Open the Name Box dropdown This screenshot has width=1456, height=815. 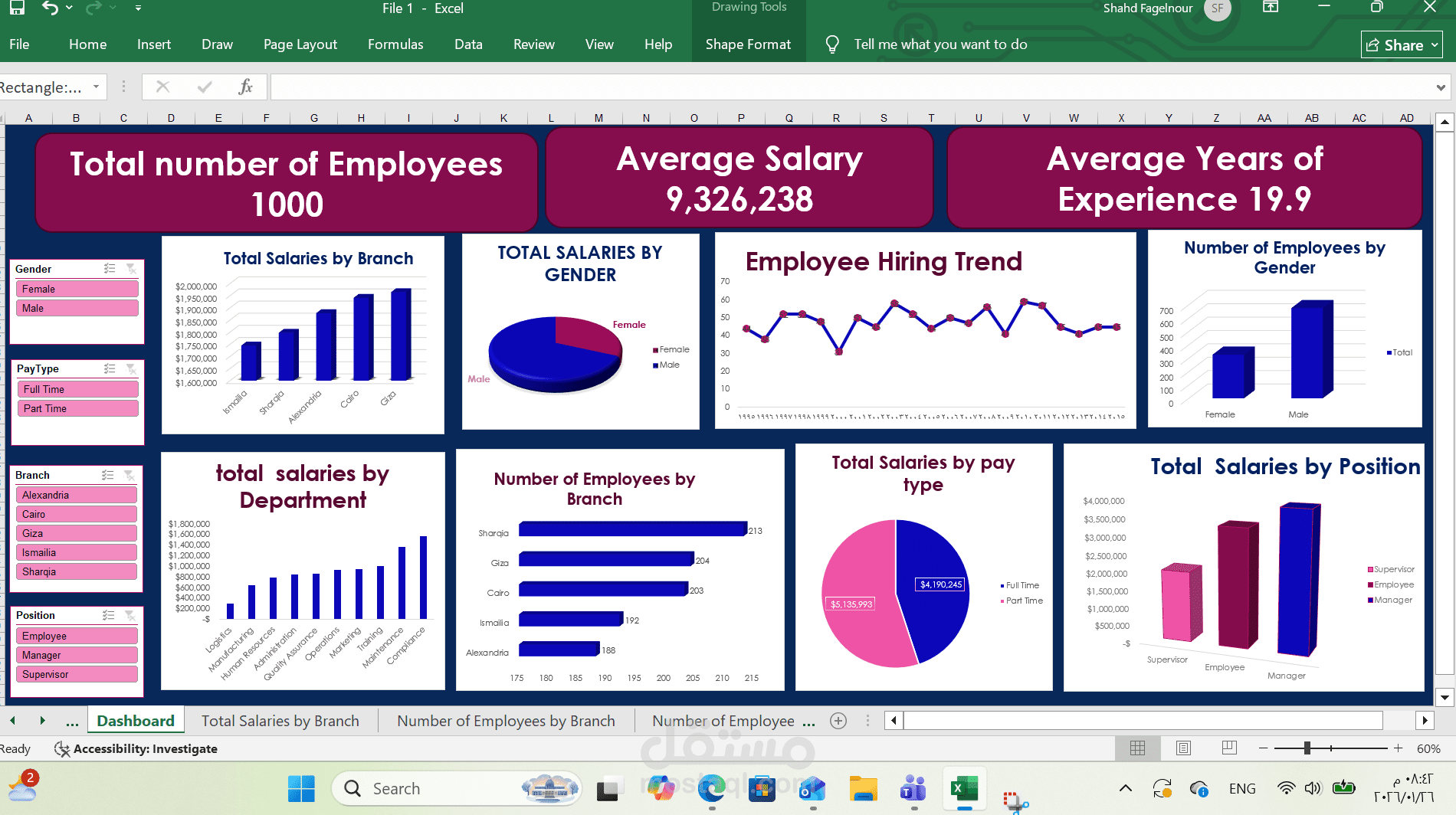97,87
